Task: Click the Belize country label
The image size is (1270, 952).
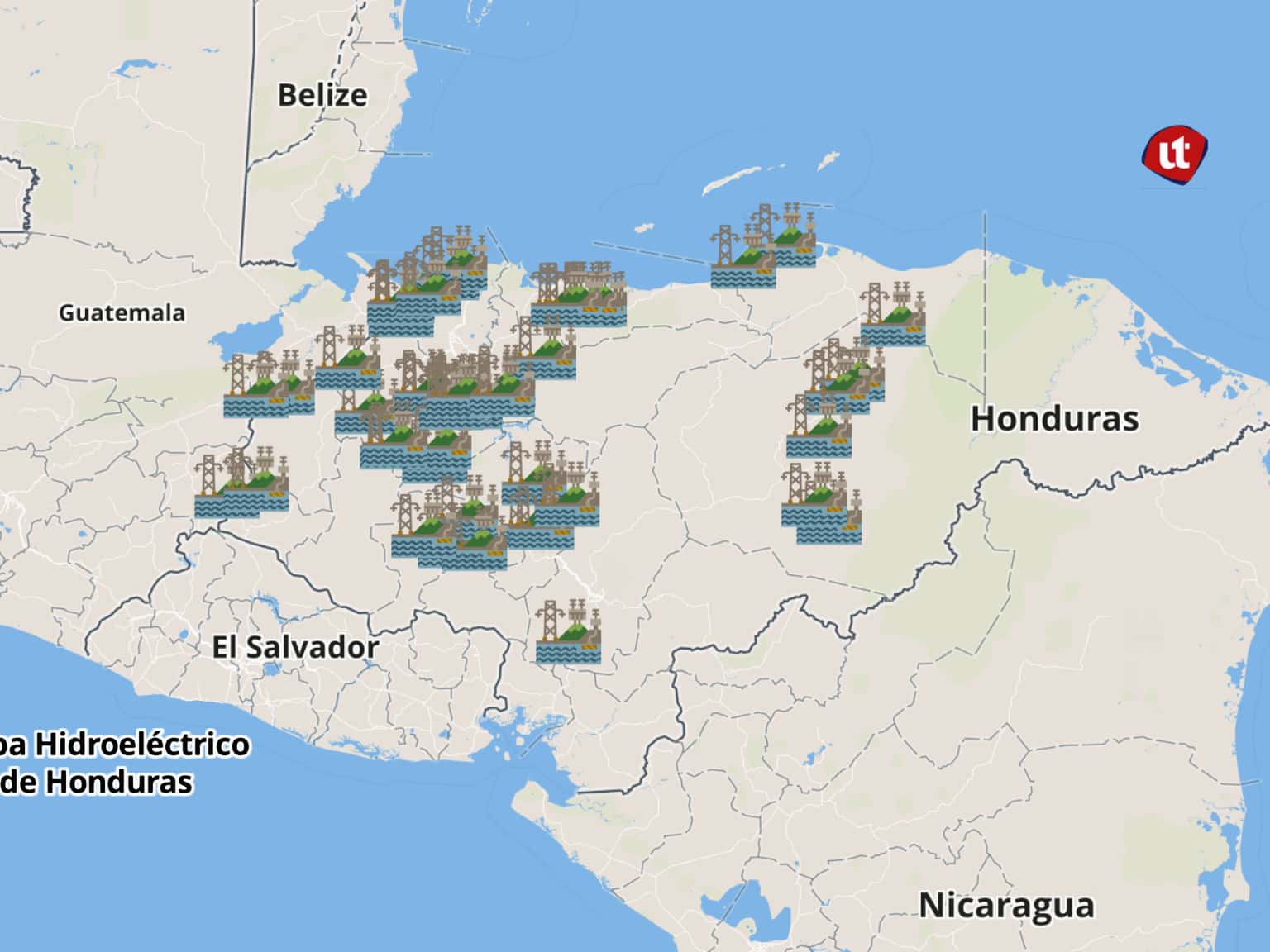Action: [x=322, y=95]
